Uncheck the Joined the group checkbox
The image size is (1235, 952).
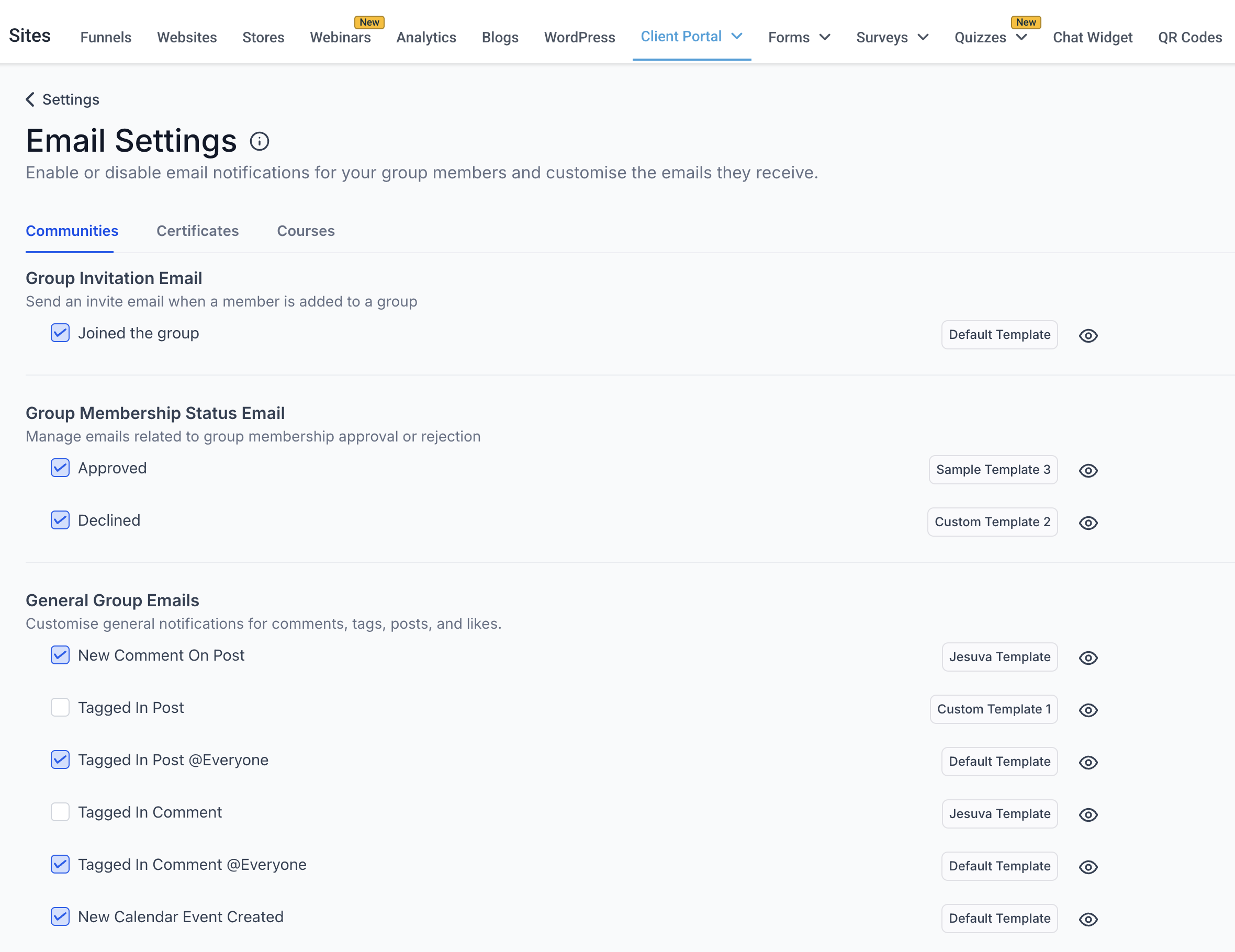tap(60, 333)
